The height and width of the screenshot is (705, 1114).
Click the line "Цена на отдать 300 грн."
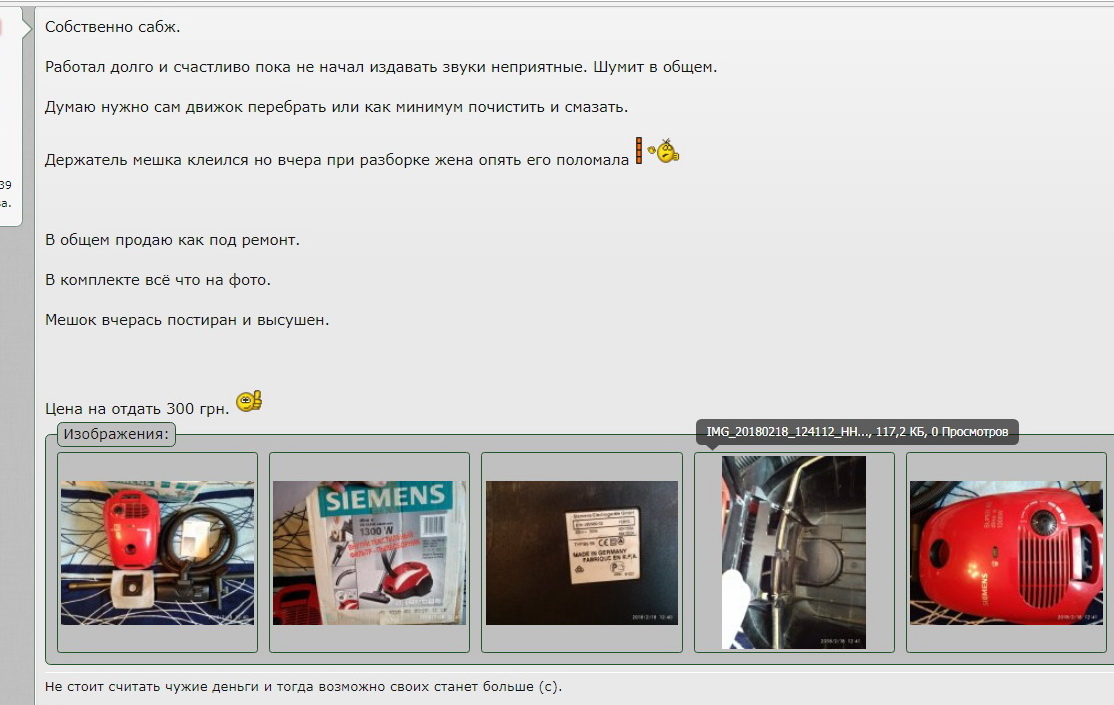(x=137, y=409)
